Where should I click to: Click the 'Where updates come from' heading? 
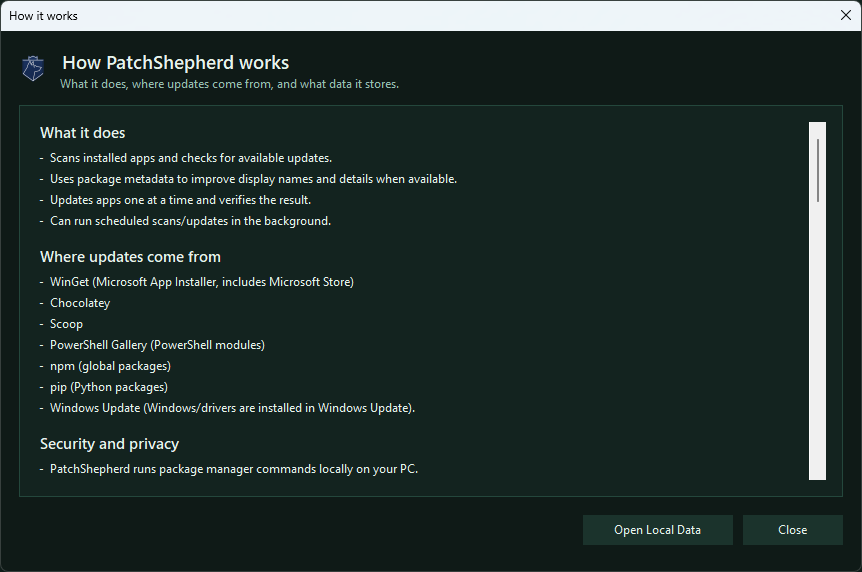tap(130, 257)
